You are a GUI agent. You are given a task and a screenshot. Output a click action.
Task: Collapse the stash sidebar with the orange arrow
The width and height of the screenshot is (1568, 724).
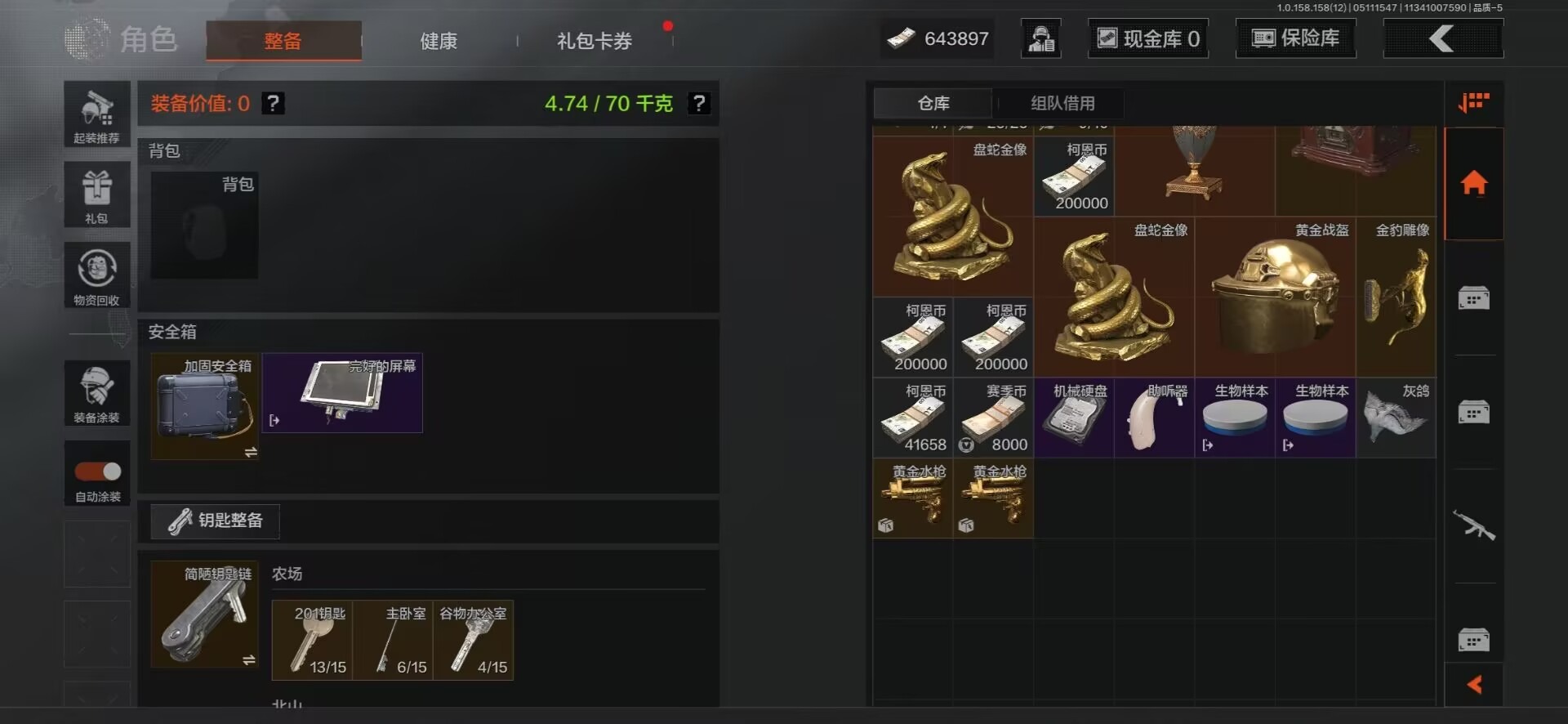1474,685
